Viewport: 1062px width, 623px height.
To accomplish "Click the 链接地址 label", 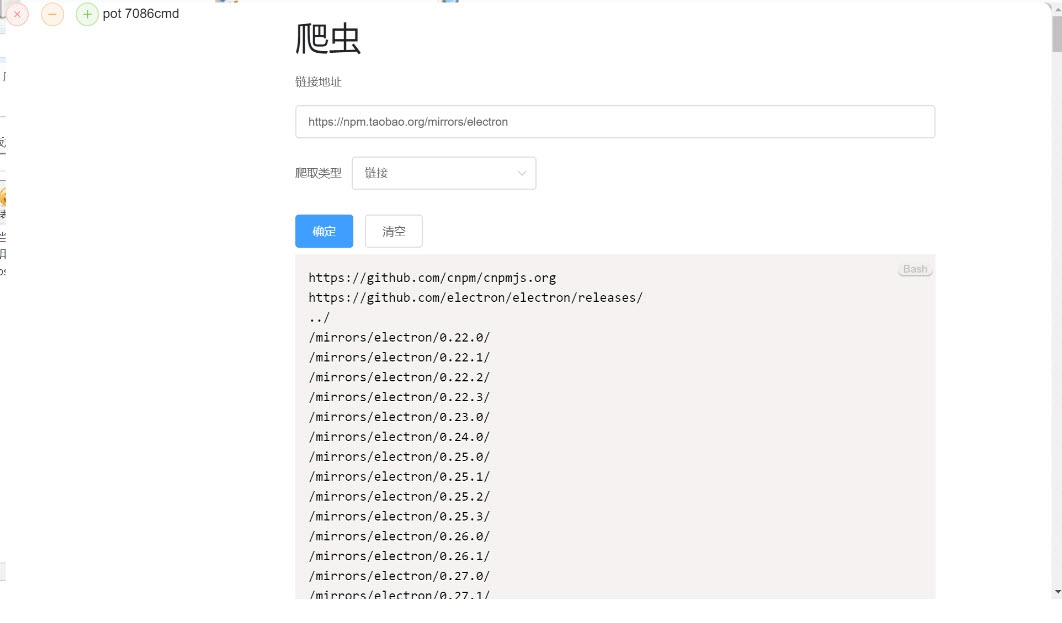I will 318,82.
